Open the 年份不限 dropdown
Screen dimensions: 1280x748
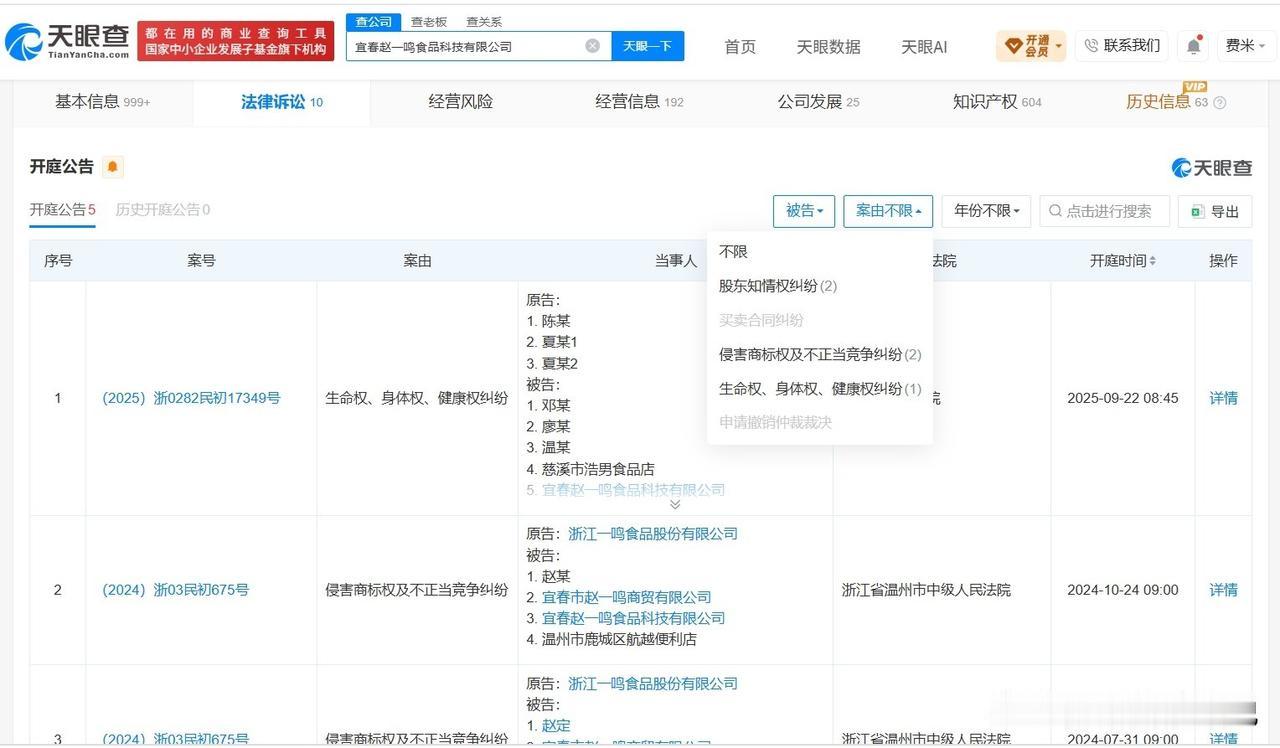tap(986, 211)
